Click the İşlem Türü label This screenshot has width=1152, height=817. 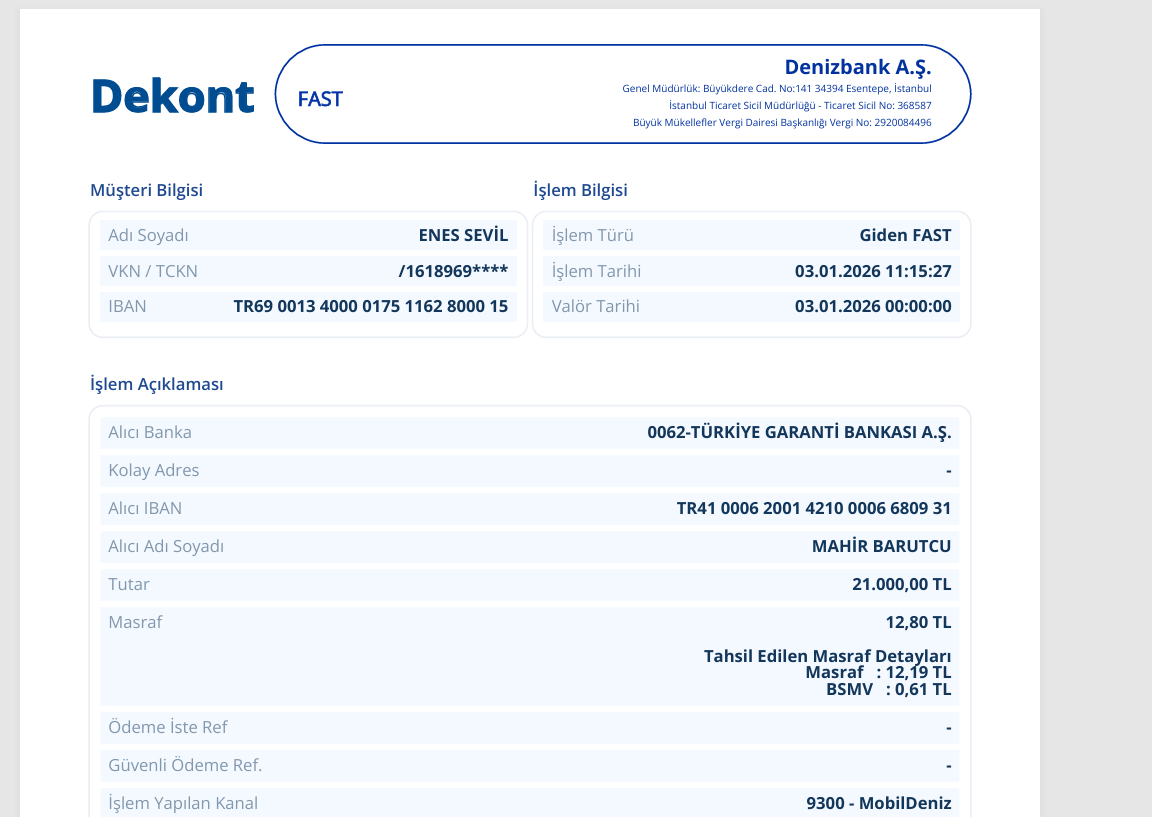point(592,235)
